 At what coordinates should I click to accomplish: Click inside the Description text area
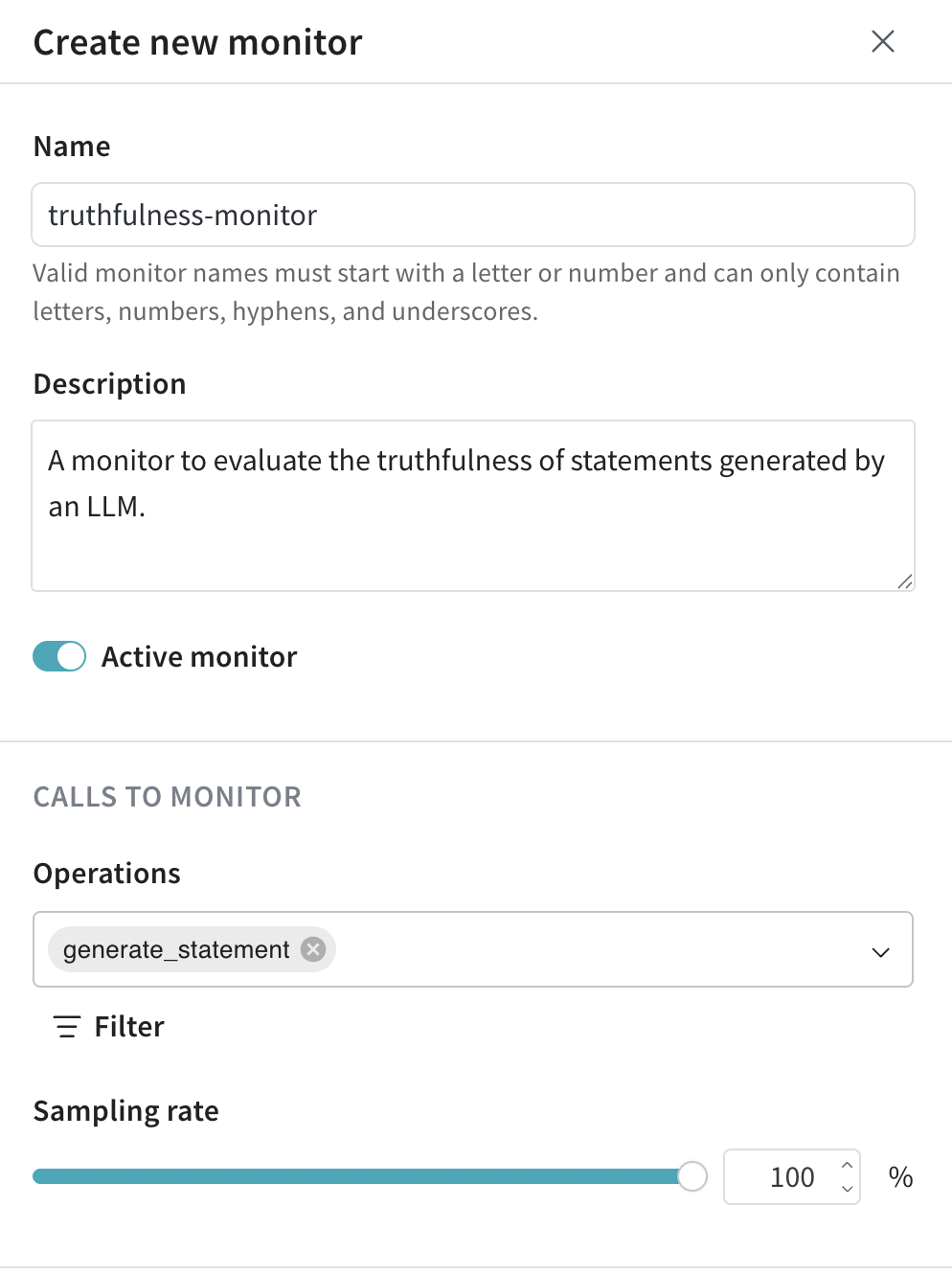point(473,506)
